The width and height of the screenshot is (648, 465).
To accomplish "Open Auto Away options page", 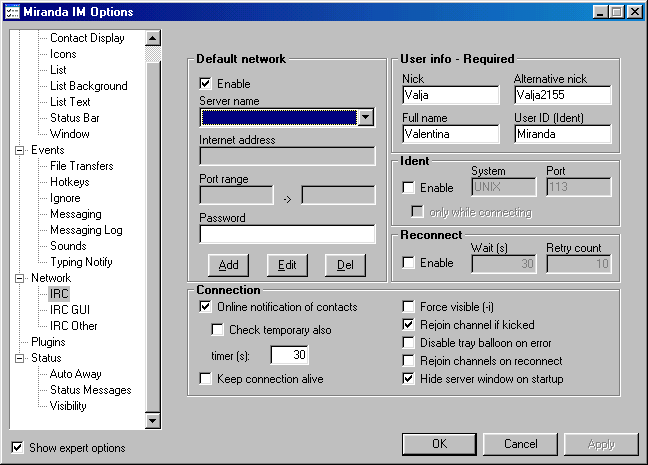I will pos(76,374).
